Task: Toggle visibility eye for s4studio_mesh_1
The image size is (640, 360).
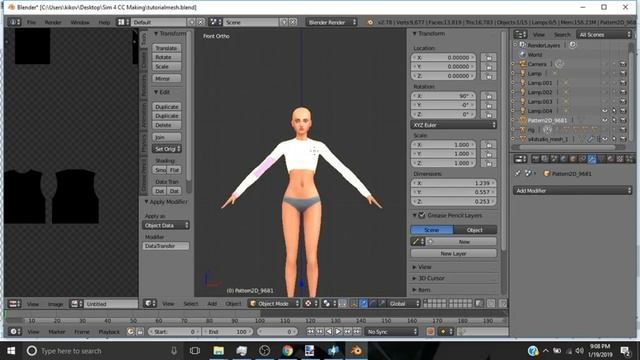Action: (604, 139)
